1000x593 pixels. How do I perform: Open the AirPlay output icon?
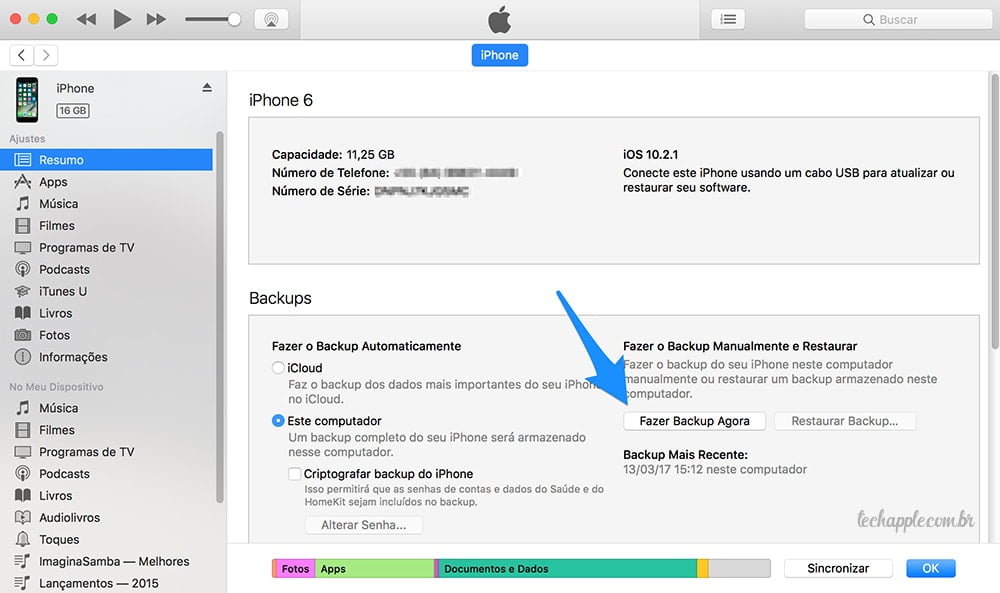point(270,19)
